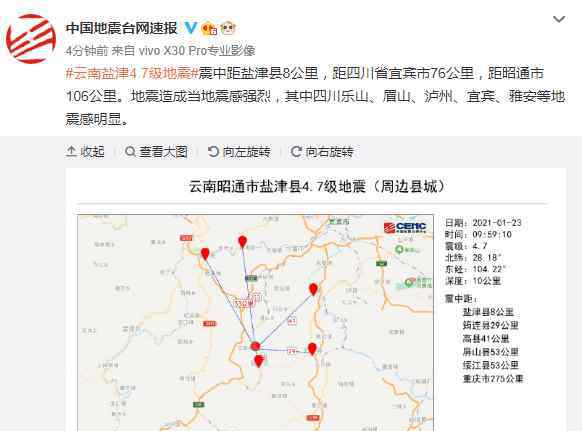The height and width of the screenshot is (431, 582).
Task: Click the blue verified V badge
Action: [x=191, y=28]
